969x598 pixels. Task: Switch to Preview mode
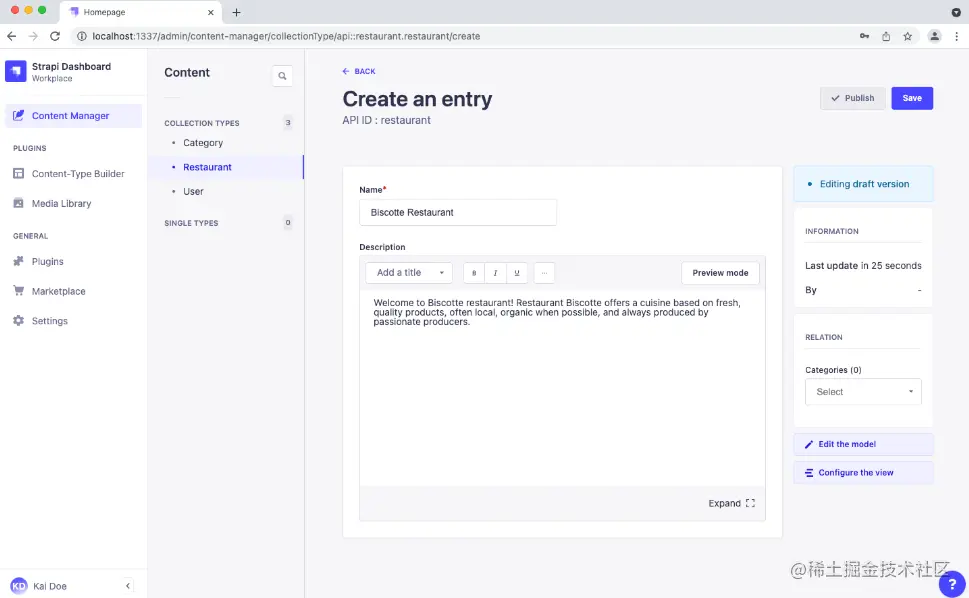click(x=720, y=273)
